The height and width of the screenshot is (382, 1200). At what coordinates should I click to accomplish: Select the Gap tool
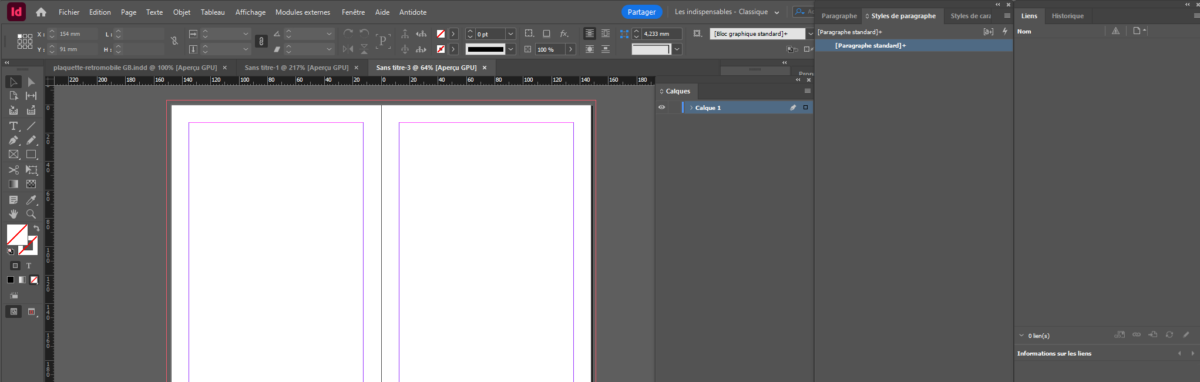click(31, 96)
